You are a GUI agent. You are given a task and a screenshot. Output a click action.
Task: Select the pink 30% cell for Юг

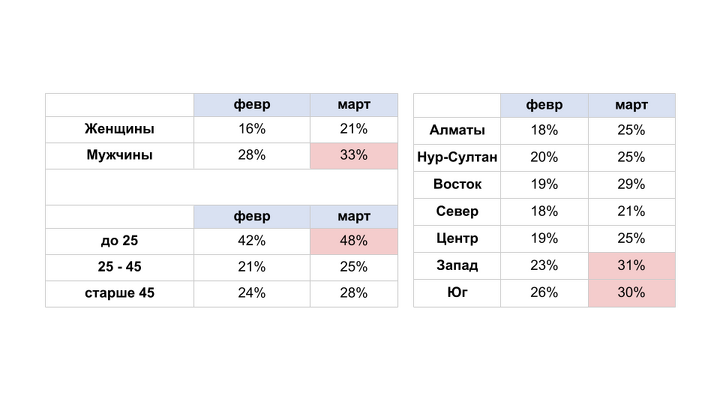pyautogui.click(x=631, y=293)
